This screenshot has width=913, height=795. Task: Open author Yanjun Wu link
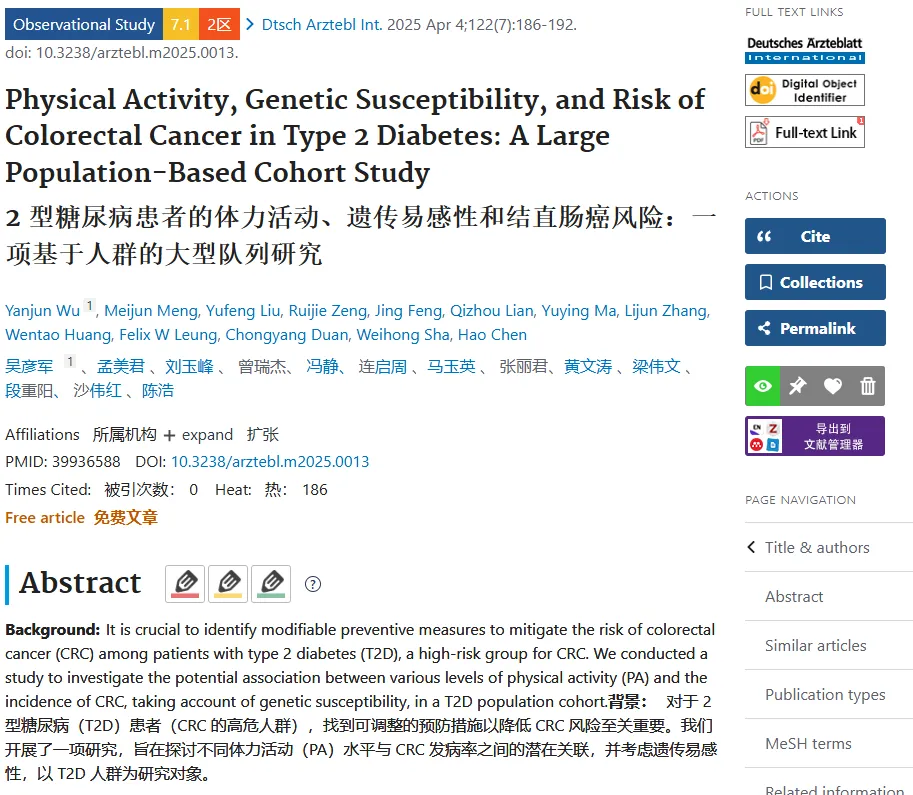tap(43, 311)
